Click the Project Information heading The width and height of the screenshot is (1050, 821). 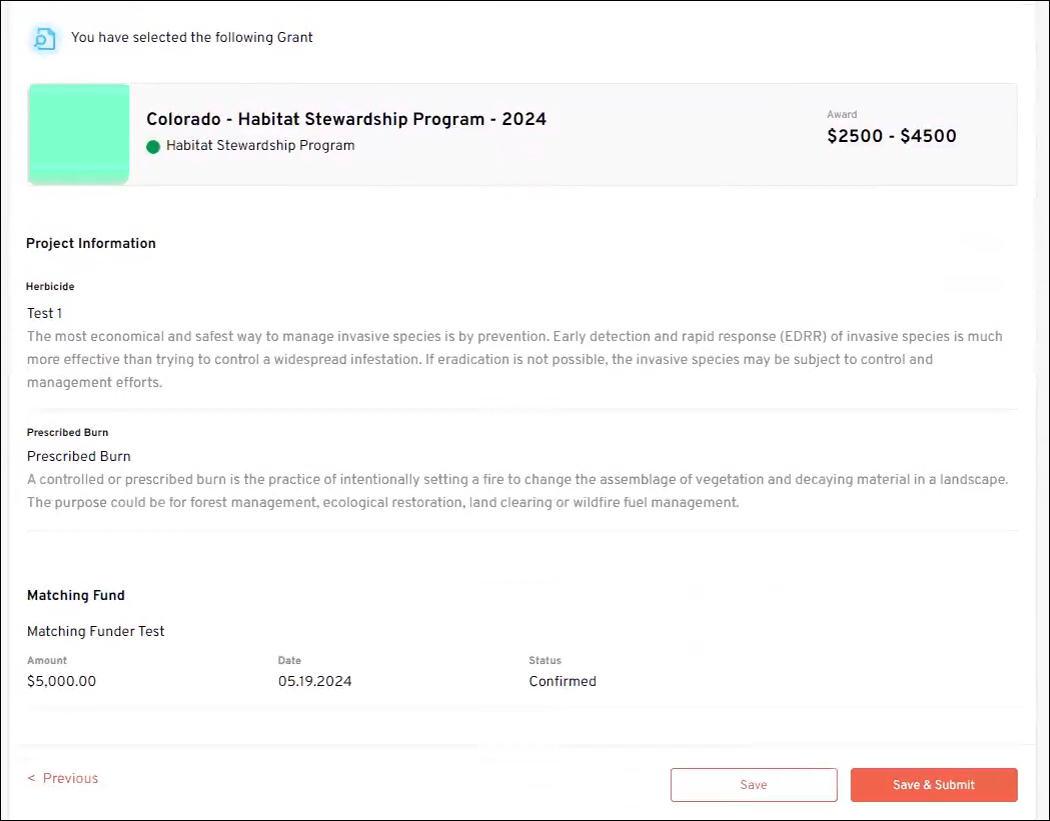tap(91, 243)
